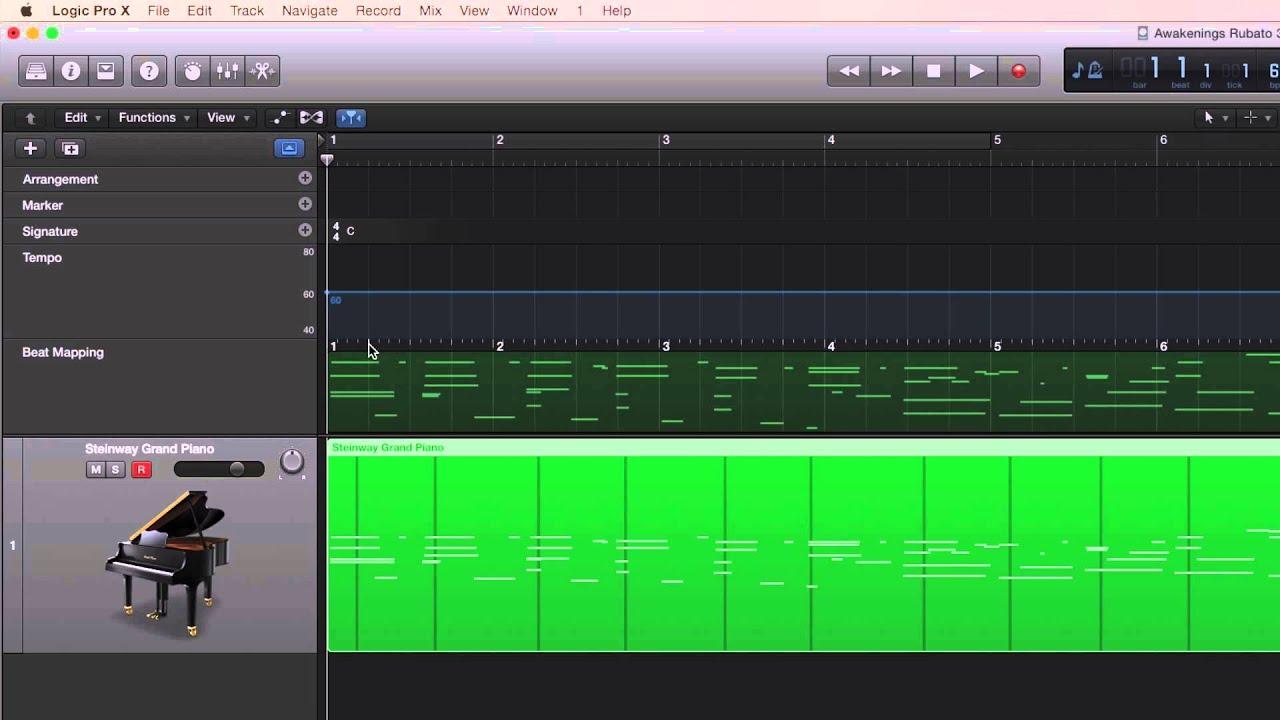Screen dimensions: 1280x720
Task: Click the grand piano track icon
Action: coord(168,563)
